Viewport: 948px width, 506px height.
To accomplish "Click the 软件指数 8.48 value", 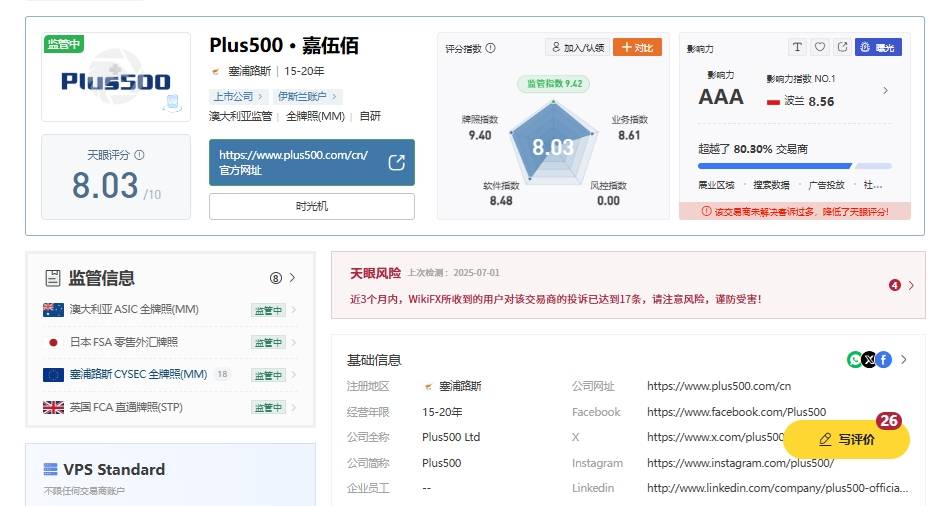I will pos(501,201).
